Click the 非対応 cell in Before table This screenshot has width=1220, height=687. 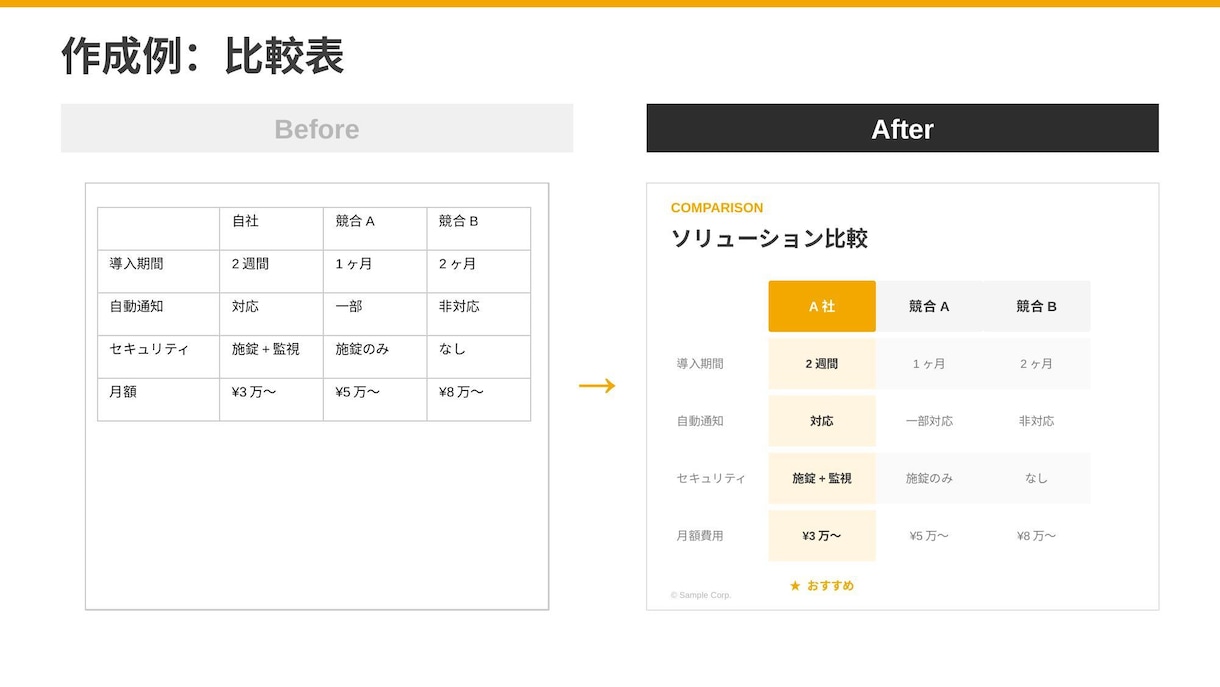(479, 315)
